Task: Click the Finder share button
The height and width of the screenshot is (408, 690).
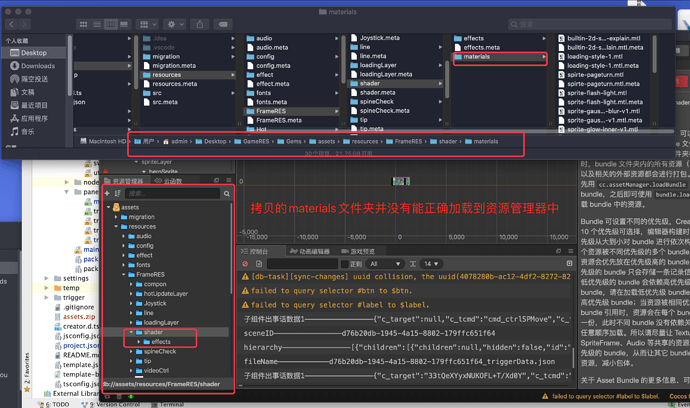Action: pos(200,24)
